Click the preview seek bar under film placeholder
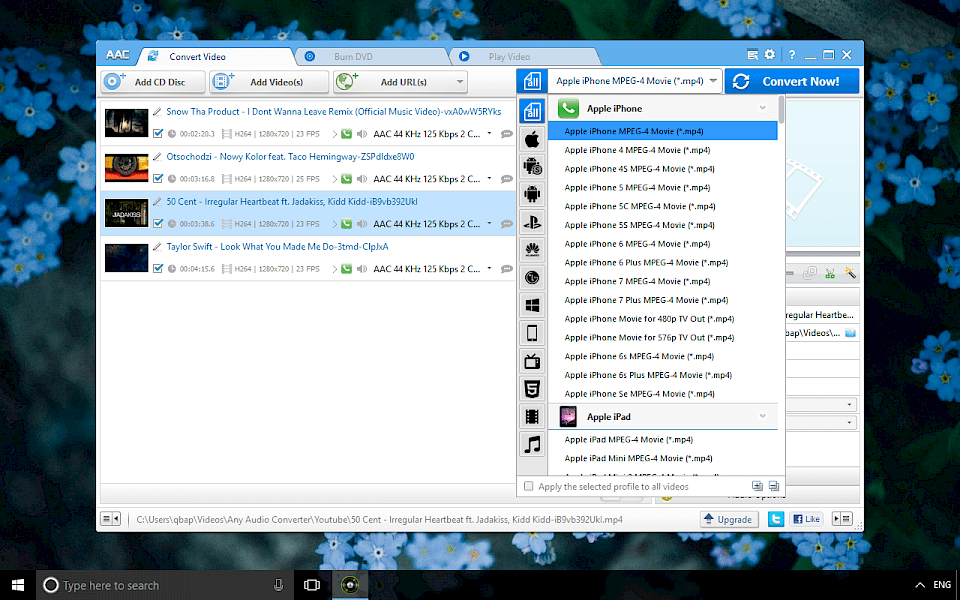 click(x=822, y=253)
